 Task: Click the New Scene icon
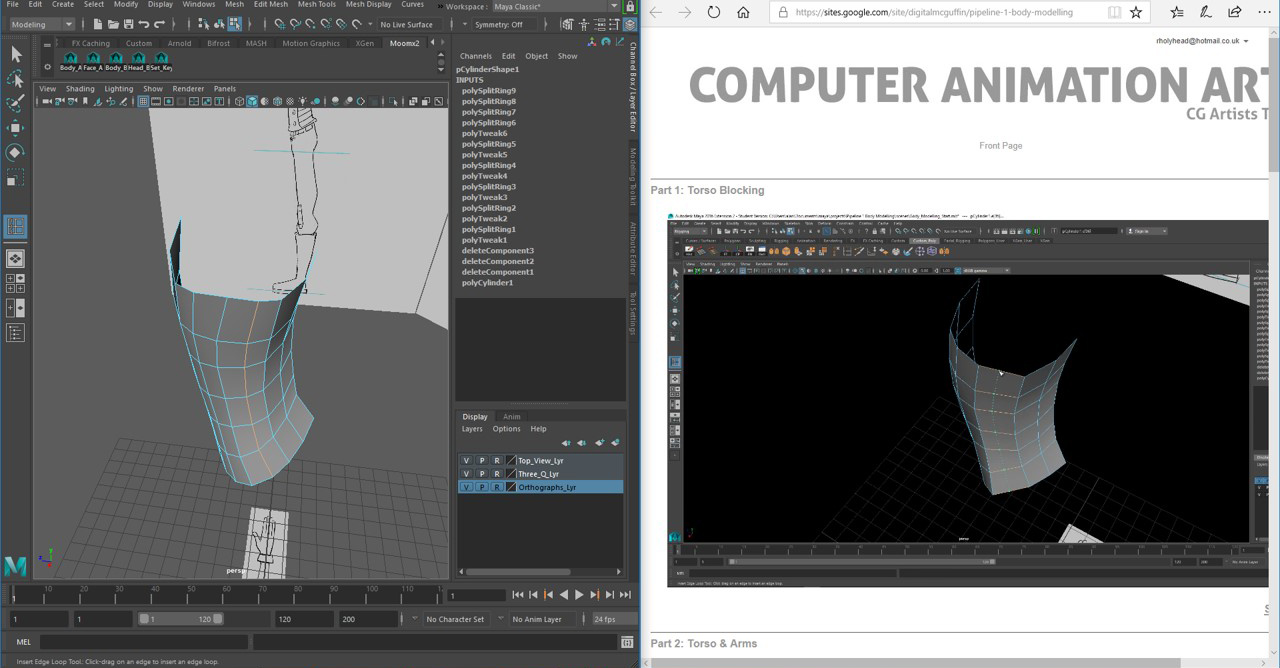pos(98,24)
